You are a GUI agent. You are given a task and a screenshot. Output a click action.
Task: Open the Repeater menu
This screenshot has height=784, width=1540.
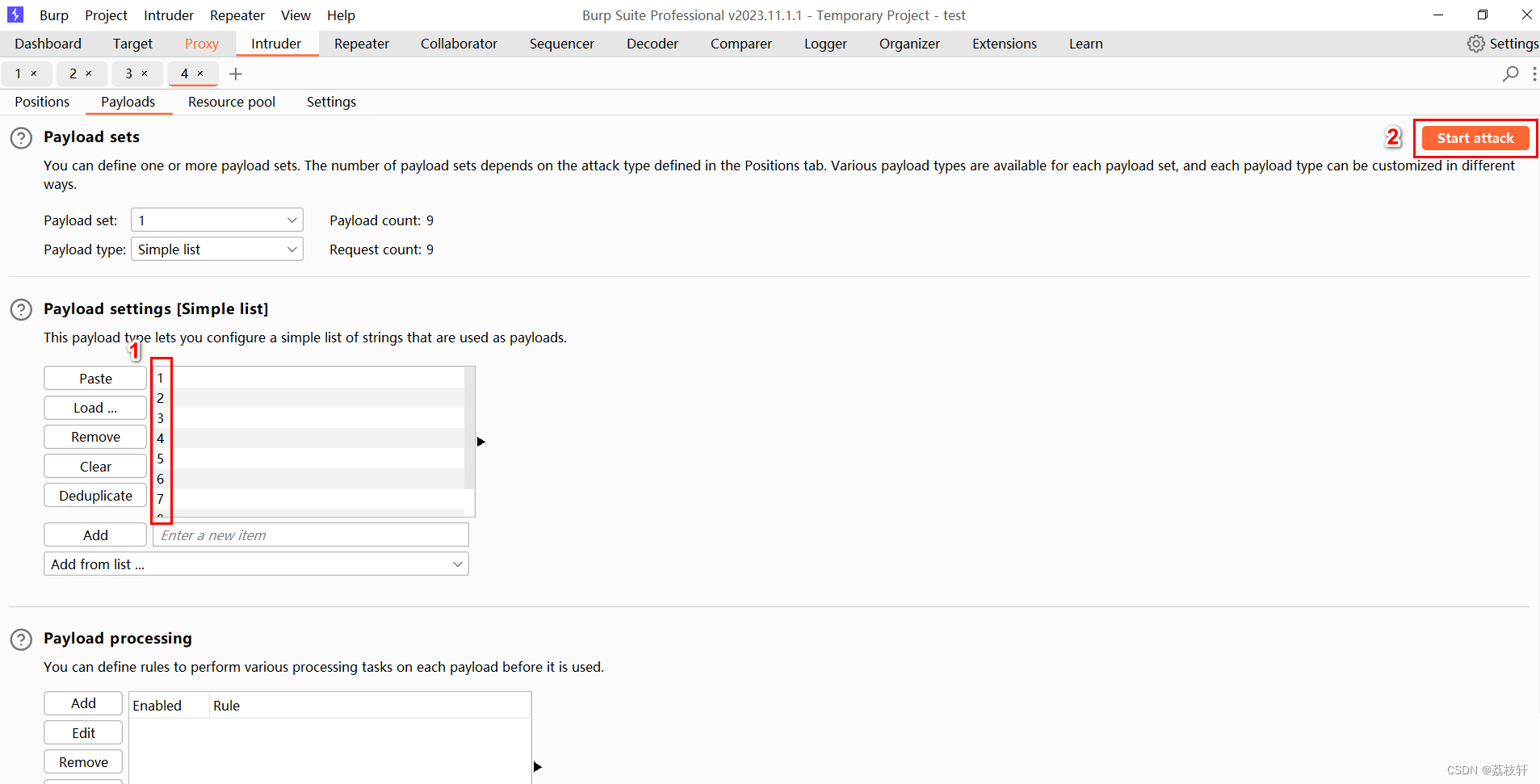(237, 15)
